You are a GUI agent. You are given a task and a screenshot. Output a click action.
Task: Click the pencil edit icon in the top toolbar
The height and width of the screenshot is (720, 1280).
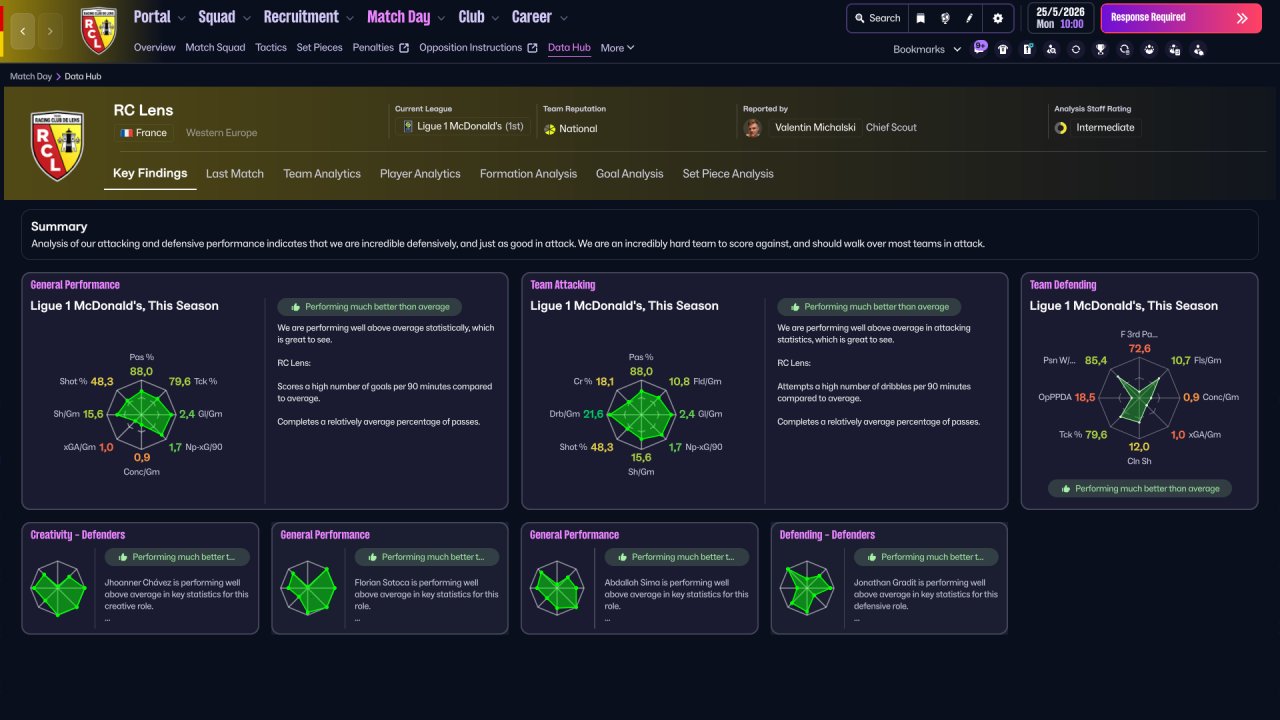point(969,18)
